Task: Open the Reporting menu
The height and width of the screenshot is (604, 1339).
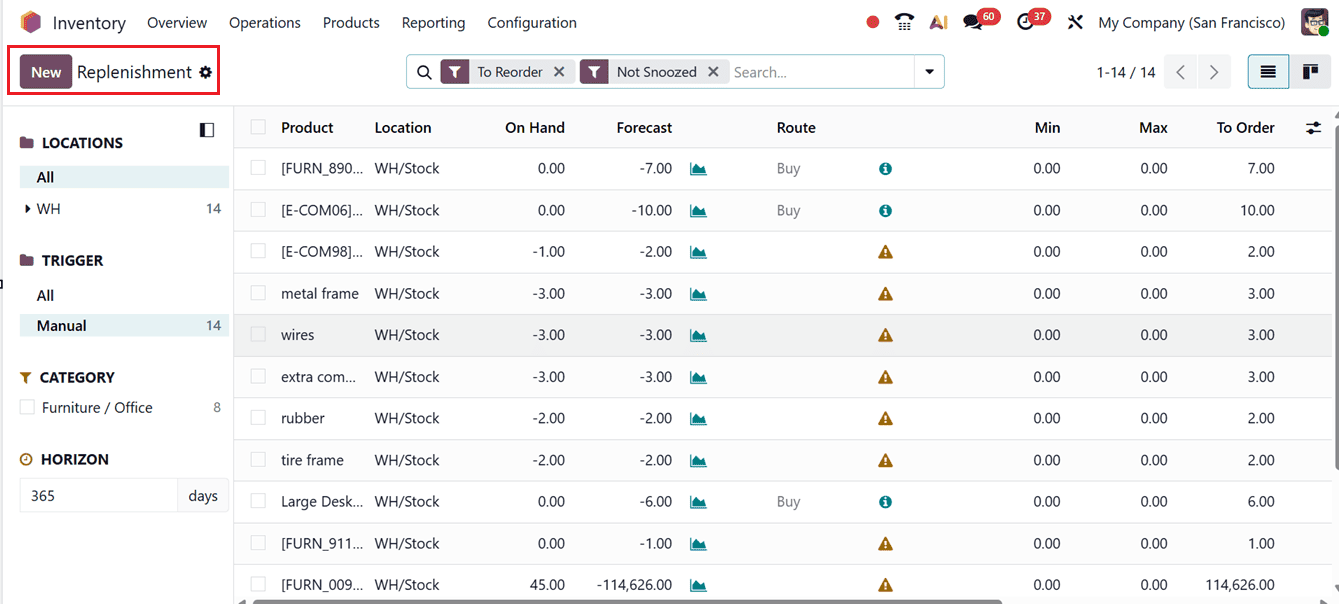Action: (x=433, y=22)
